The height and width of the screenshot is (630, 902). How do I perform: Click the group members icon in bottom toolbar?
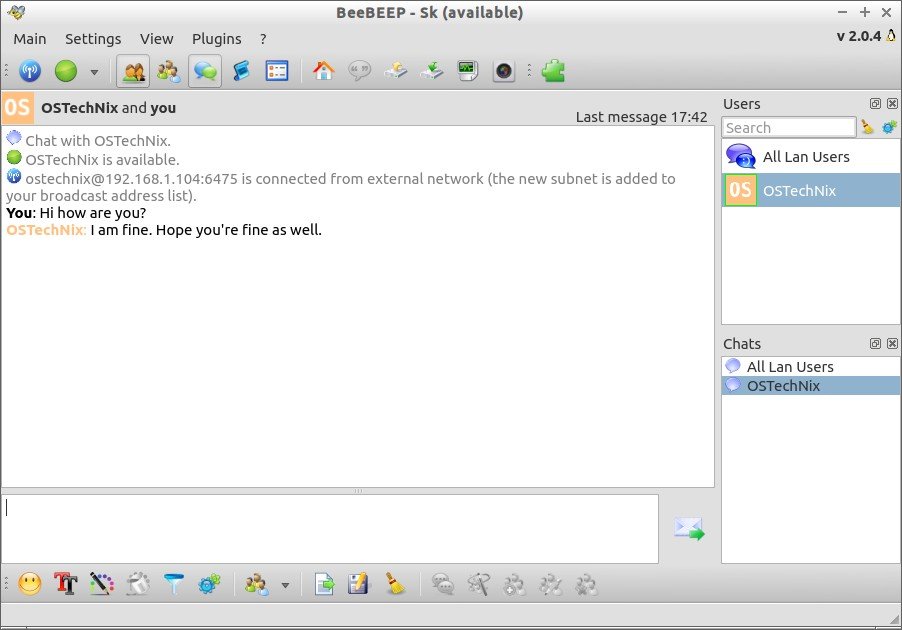click(257, 585)
